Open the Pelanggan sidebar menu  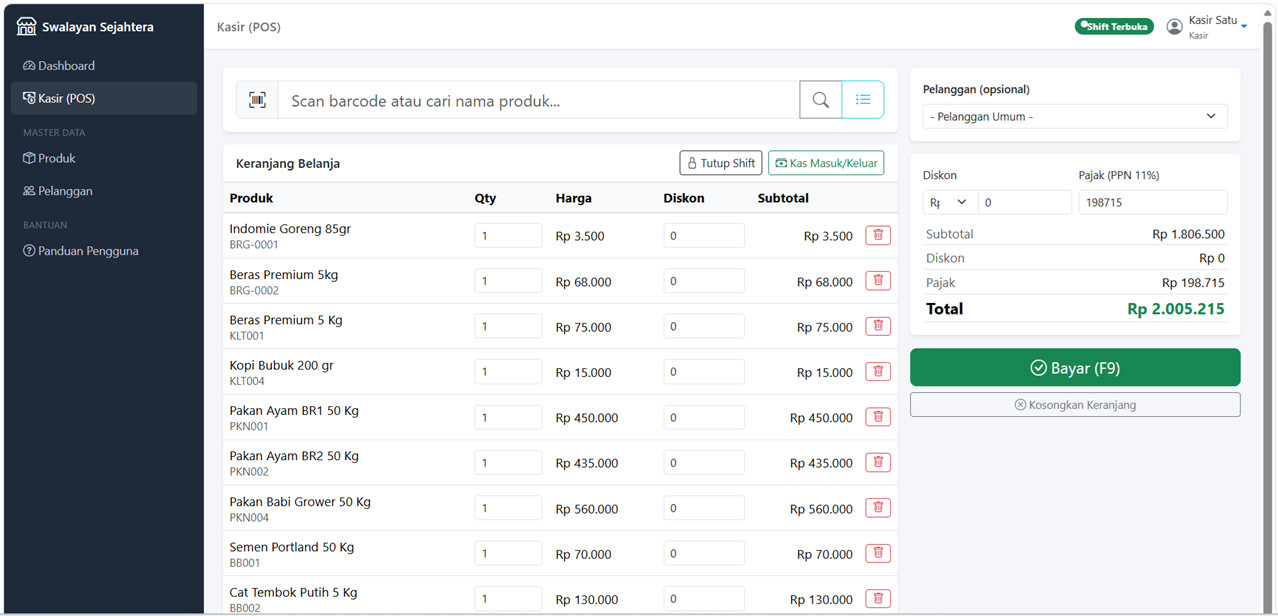[x=104, y=191]
